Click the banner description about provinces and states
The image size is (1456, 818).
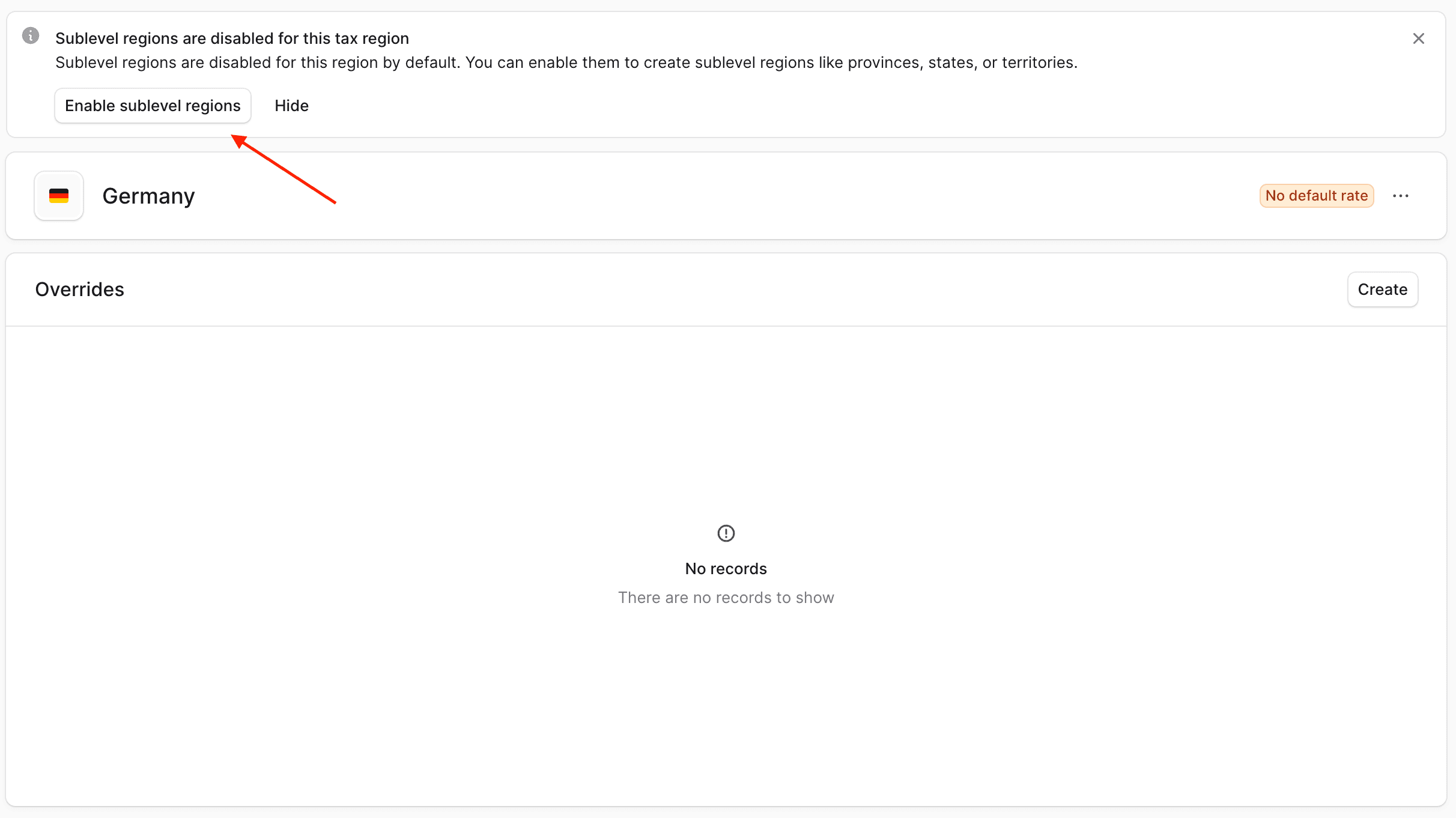pyautogui.click(x=566, y=62)
